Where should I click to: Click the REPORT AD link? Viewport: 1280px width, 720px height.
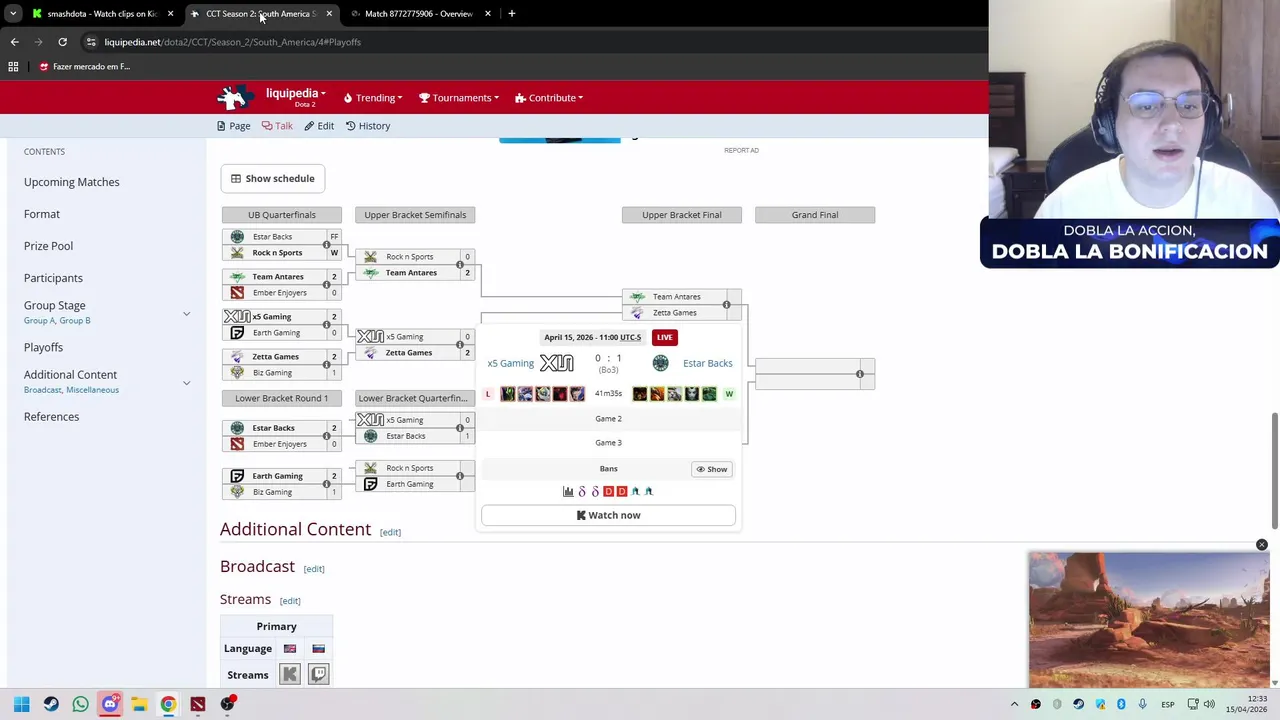tap(741, 150)
